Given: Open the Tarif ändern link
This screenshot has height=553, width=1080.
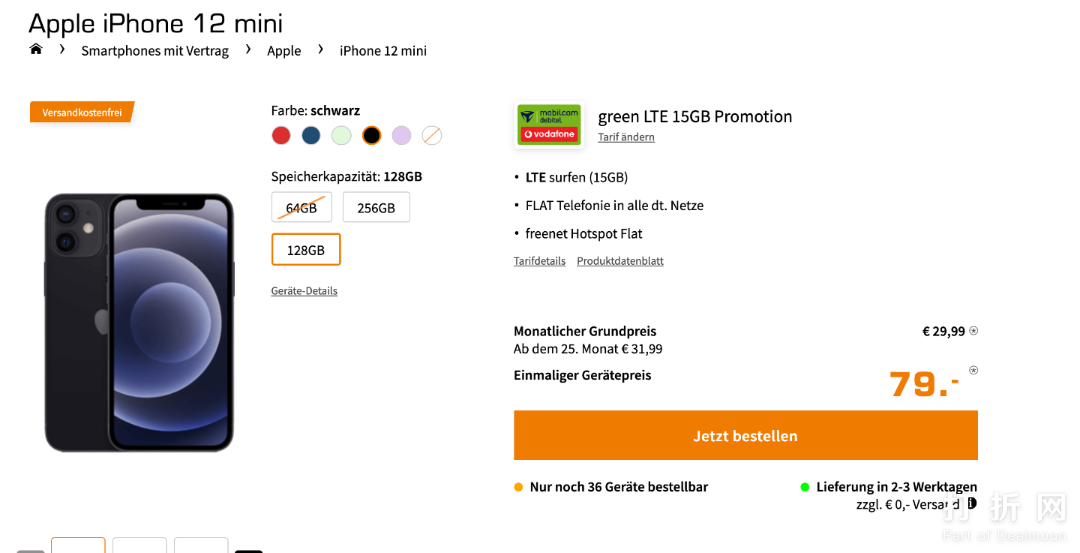Looking at the screenshot, I should 626,137.
